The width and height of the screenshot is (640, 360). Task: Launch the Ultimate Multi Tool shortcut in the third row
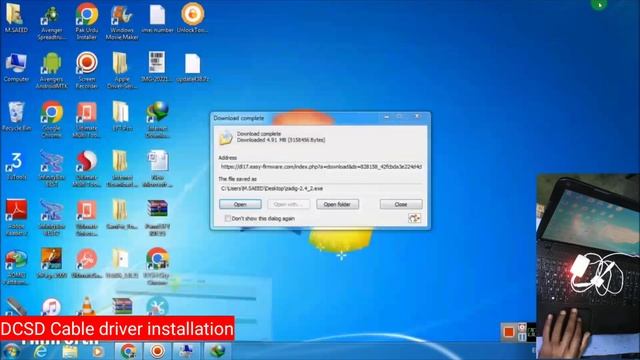pos(87,120)
